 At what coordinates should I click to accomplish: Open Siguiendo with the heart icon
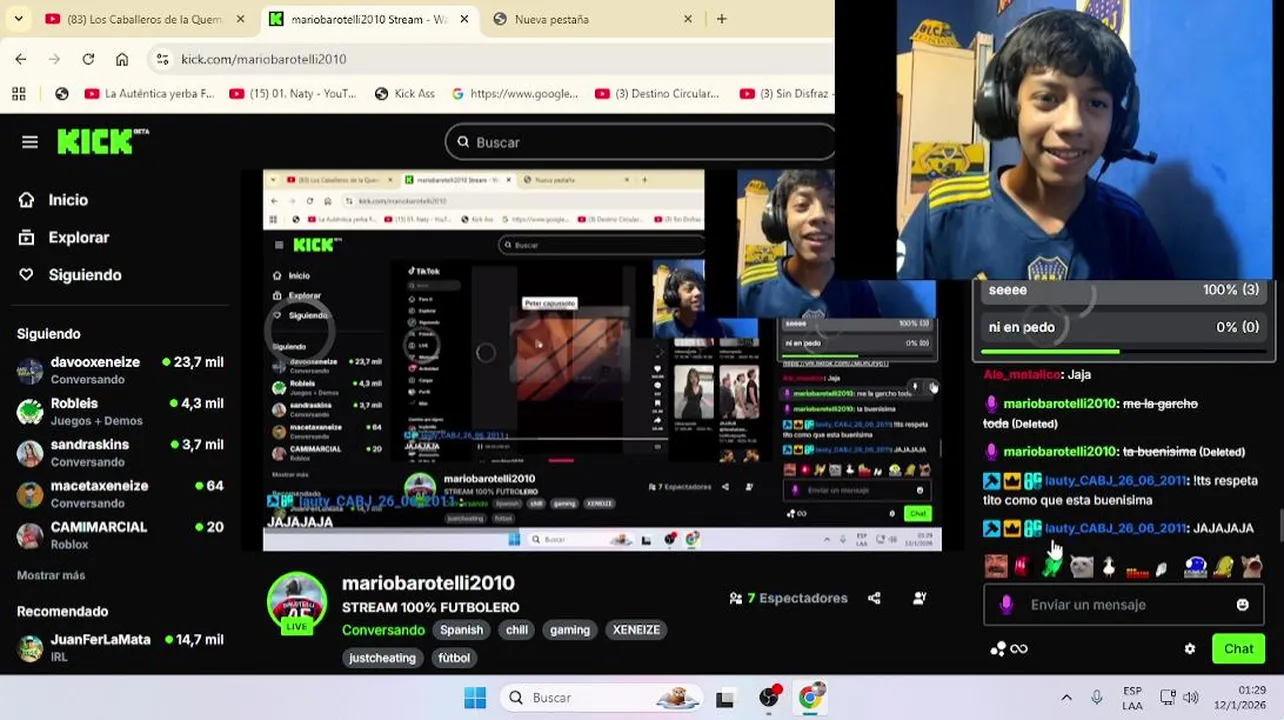[70, 275]
